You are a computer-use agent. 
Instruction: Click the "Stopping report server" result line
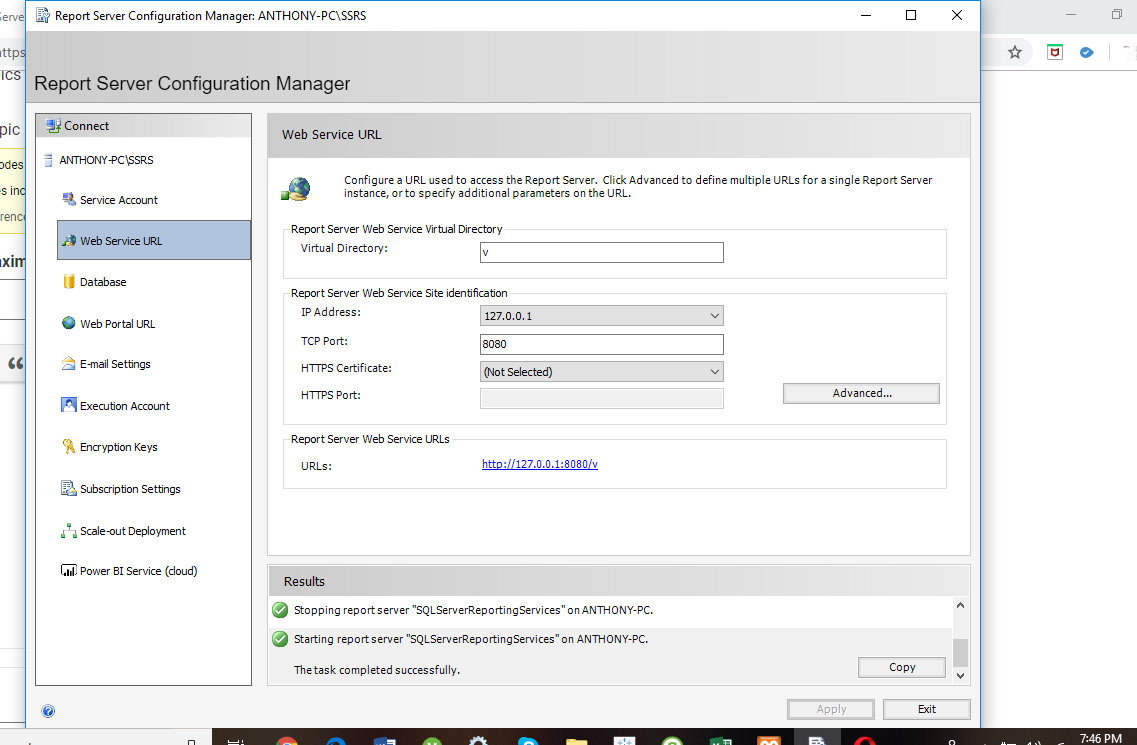pyautogui.click(x=473, y=610)
